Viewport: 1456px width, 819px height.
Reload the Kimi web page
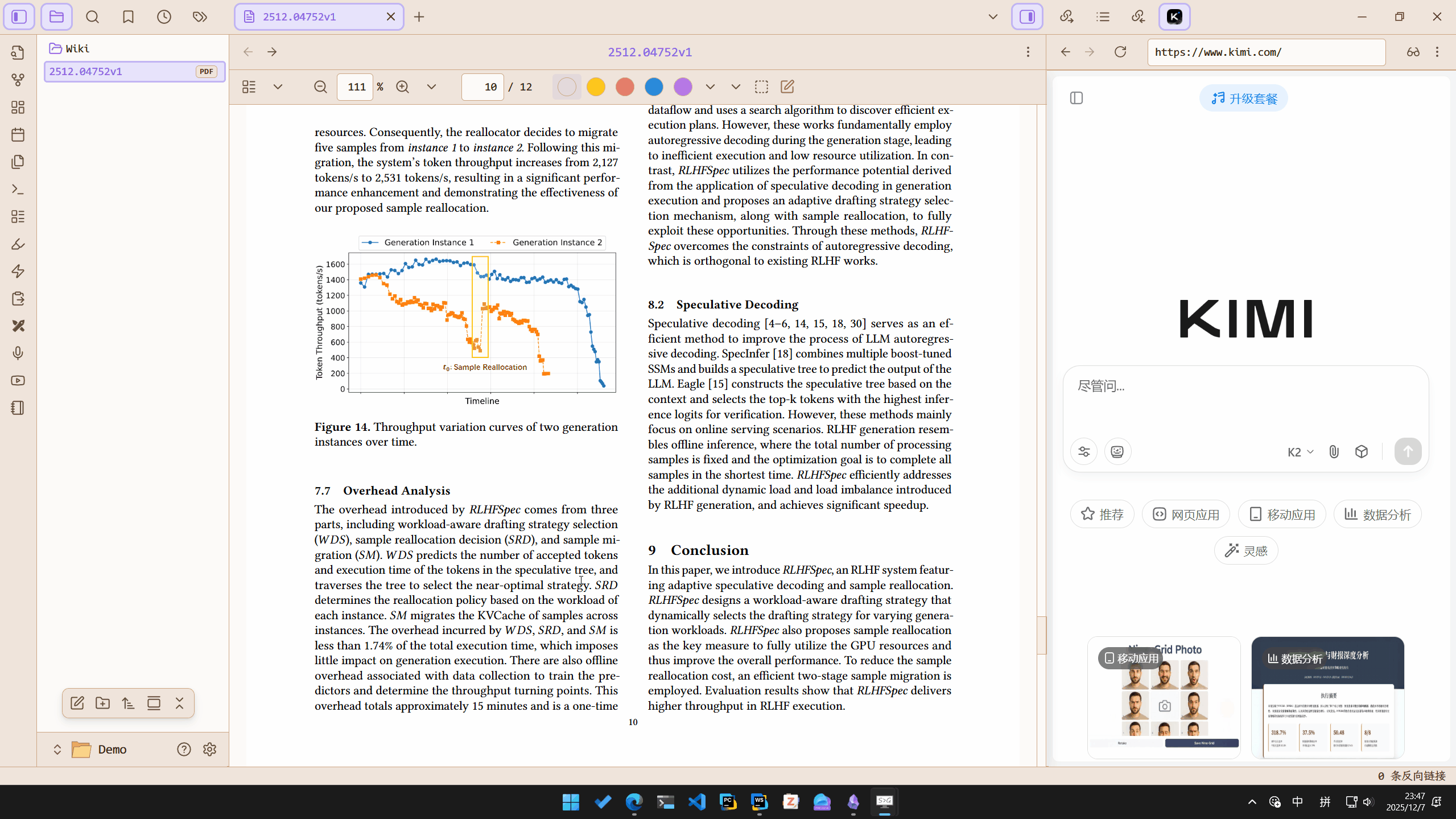(x=1120, y=52)
